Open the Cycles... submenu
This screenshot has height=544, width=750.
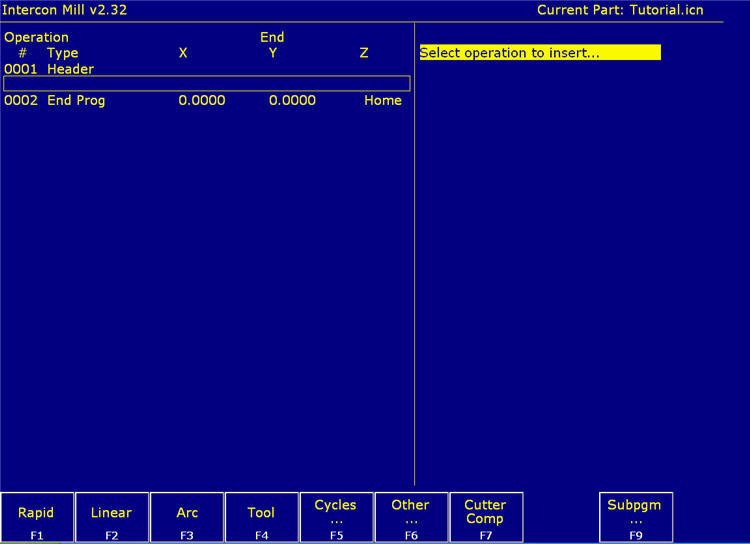point(335,517)
